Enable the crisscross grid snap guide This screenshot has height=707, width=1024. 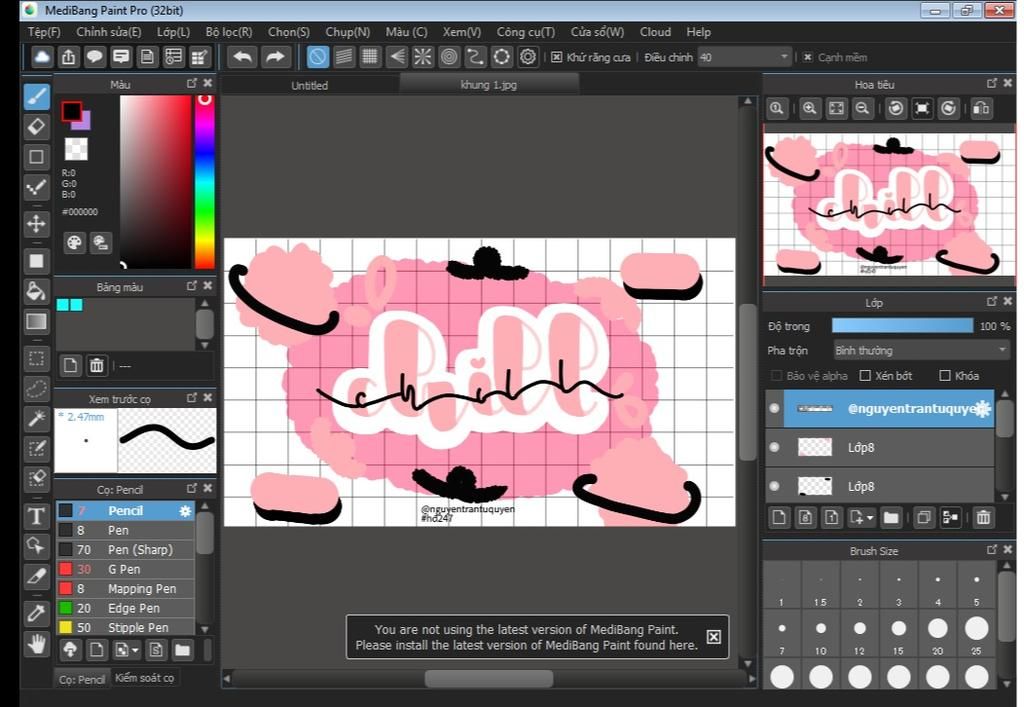[x=370, y=57]
